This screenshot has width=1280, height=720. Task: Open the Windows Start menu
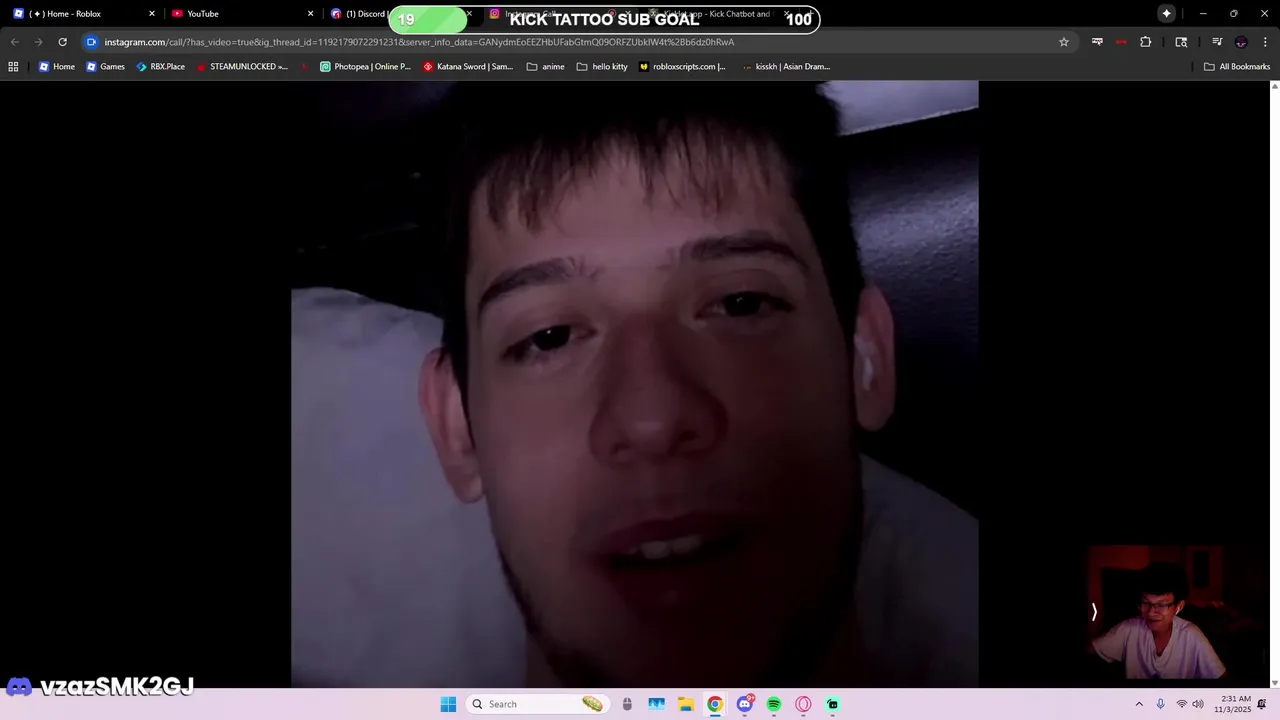[x=448, y=704]
